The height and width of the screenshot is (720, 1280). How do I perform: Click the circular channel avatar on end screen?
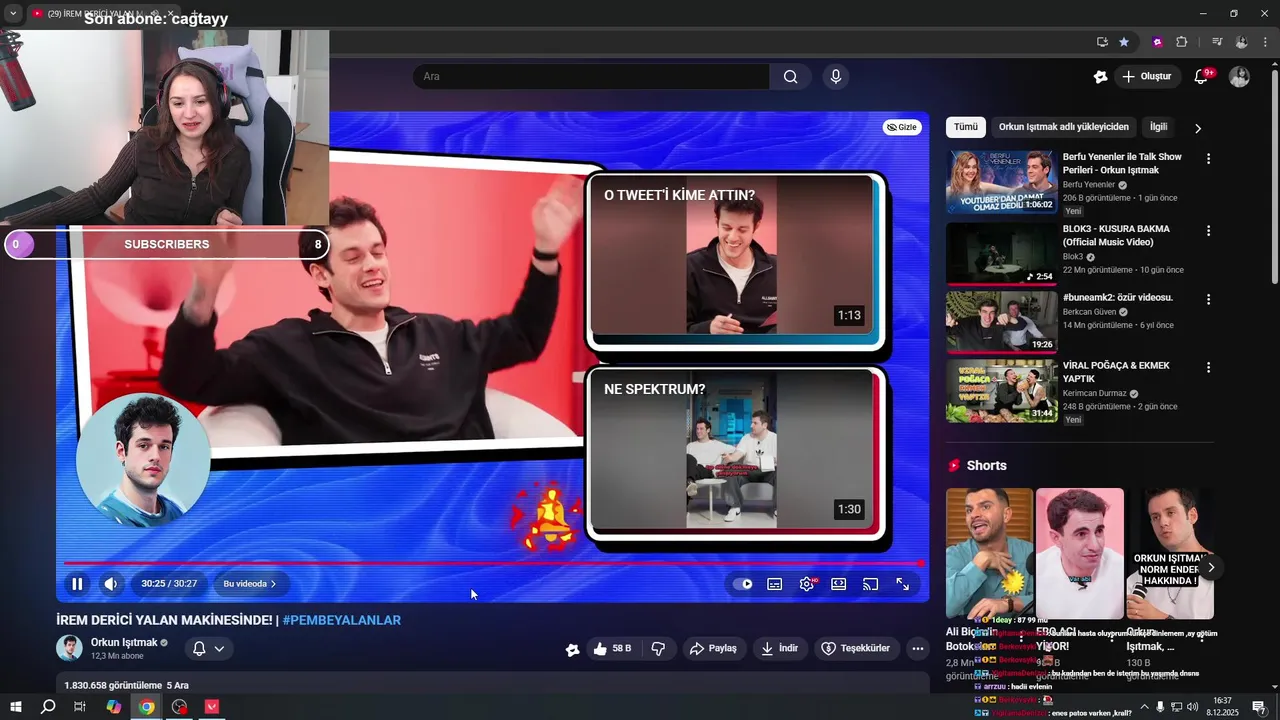[144, 459]
